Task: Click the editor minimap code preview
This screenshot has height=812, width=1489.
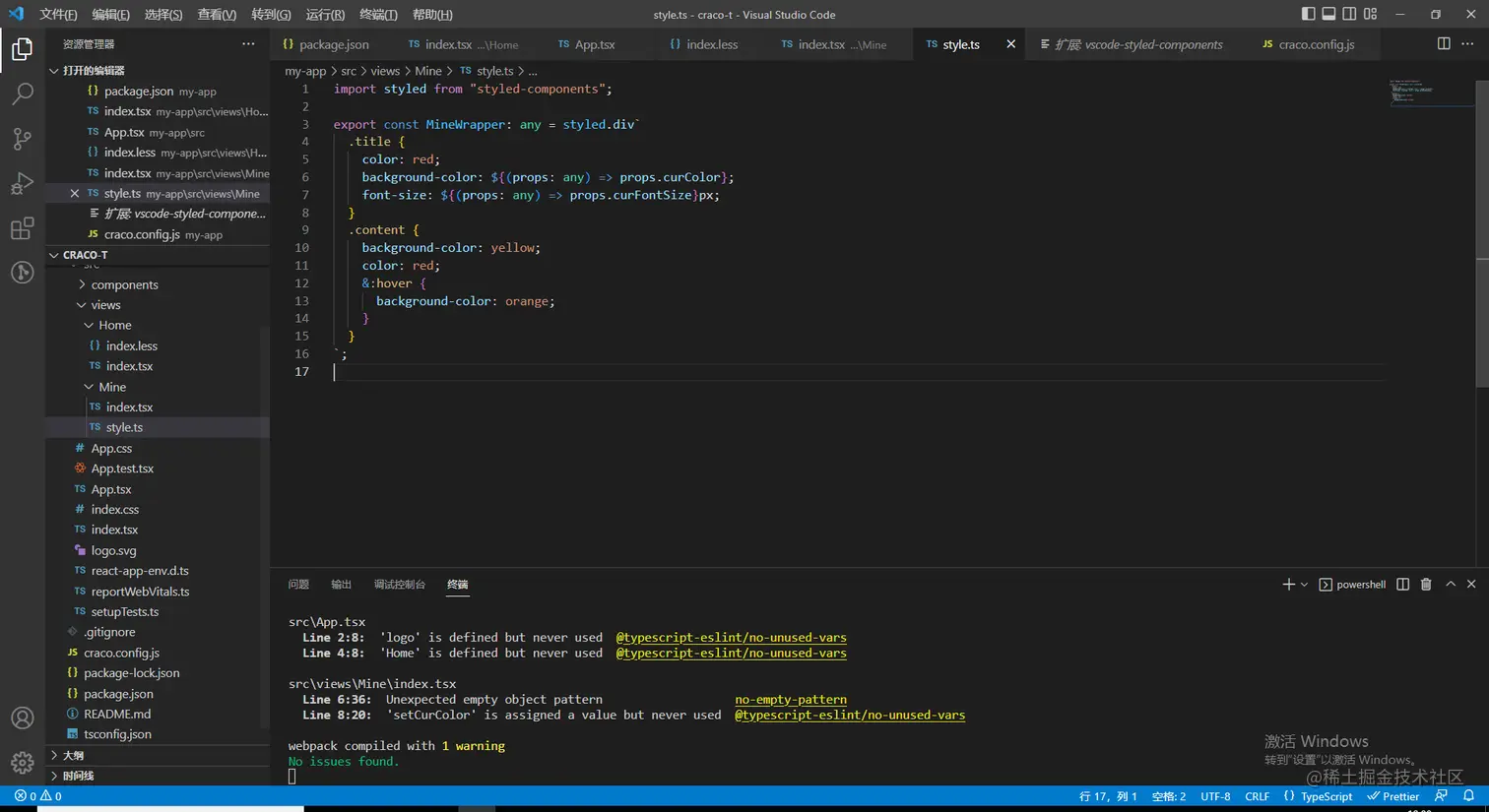Action: 1410,93
